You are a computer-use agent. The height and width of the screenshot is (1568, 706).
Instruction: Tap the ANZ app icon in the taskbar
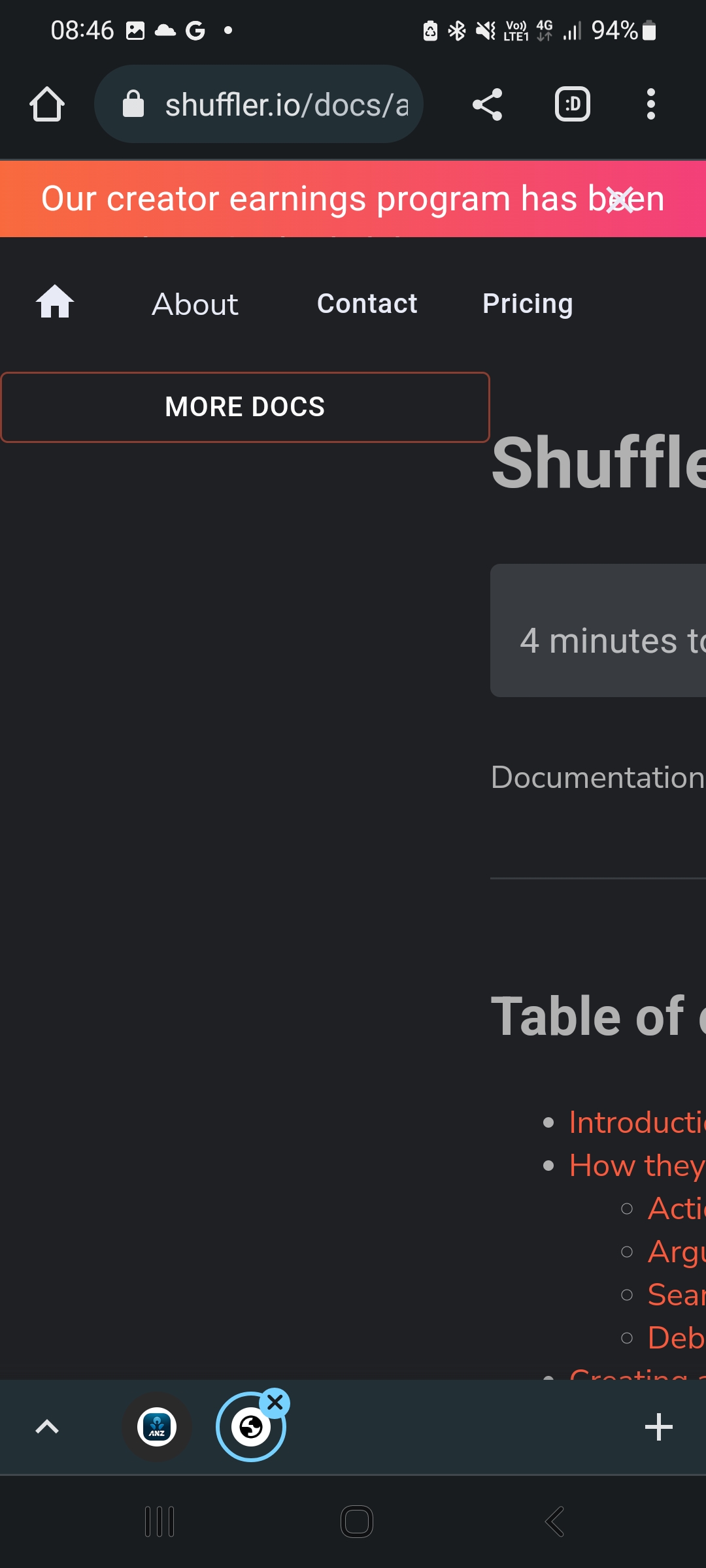[x=156, y=1426]
